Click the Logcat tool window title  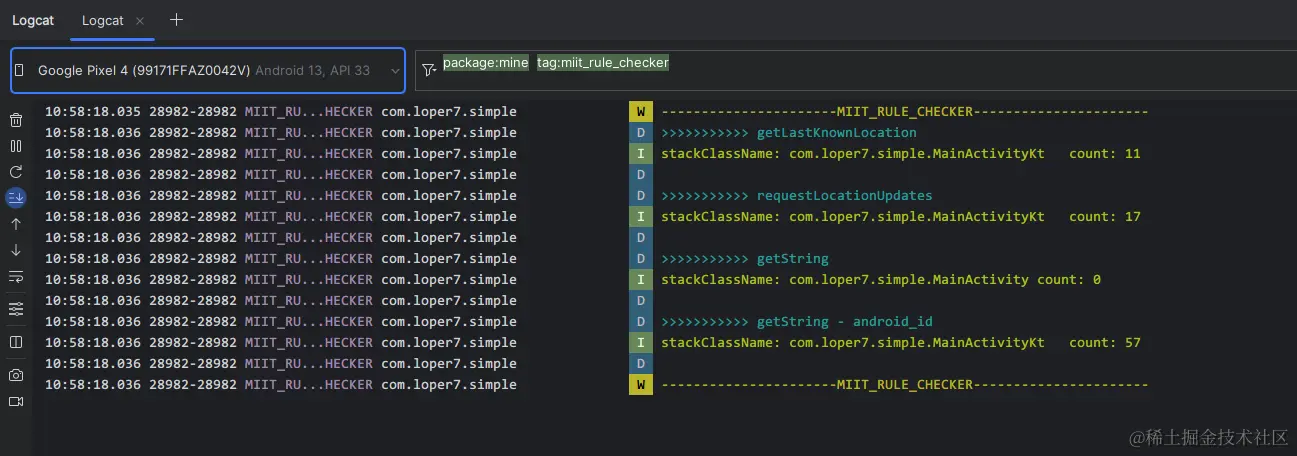coord(33,20)
